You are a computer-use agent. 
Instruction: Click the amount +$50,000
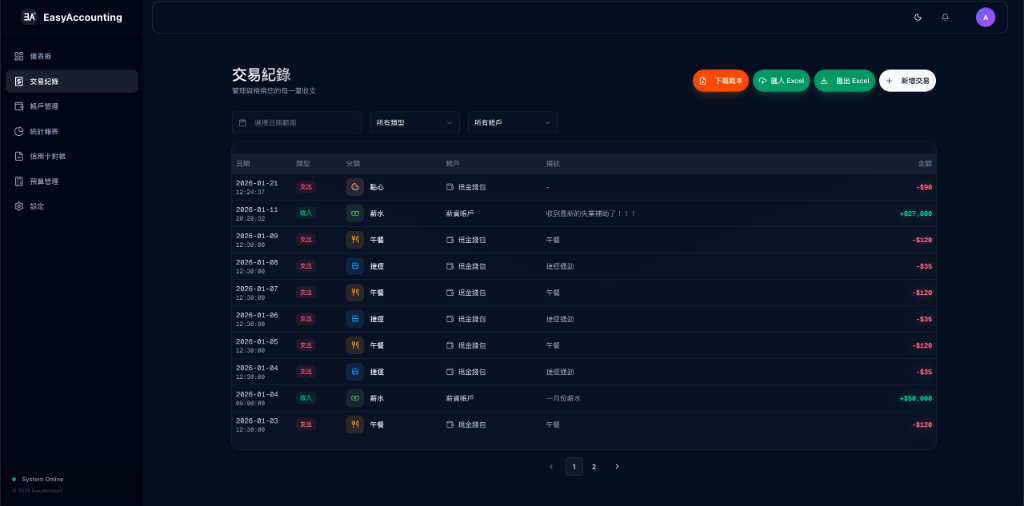916,398
